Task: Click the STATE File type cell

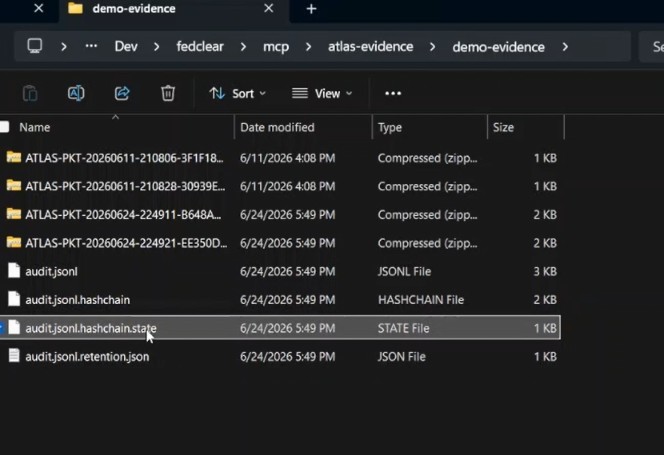Action: click(403, 328)
